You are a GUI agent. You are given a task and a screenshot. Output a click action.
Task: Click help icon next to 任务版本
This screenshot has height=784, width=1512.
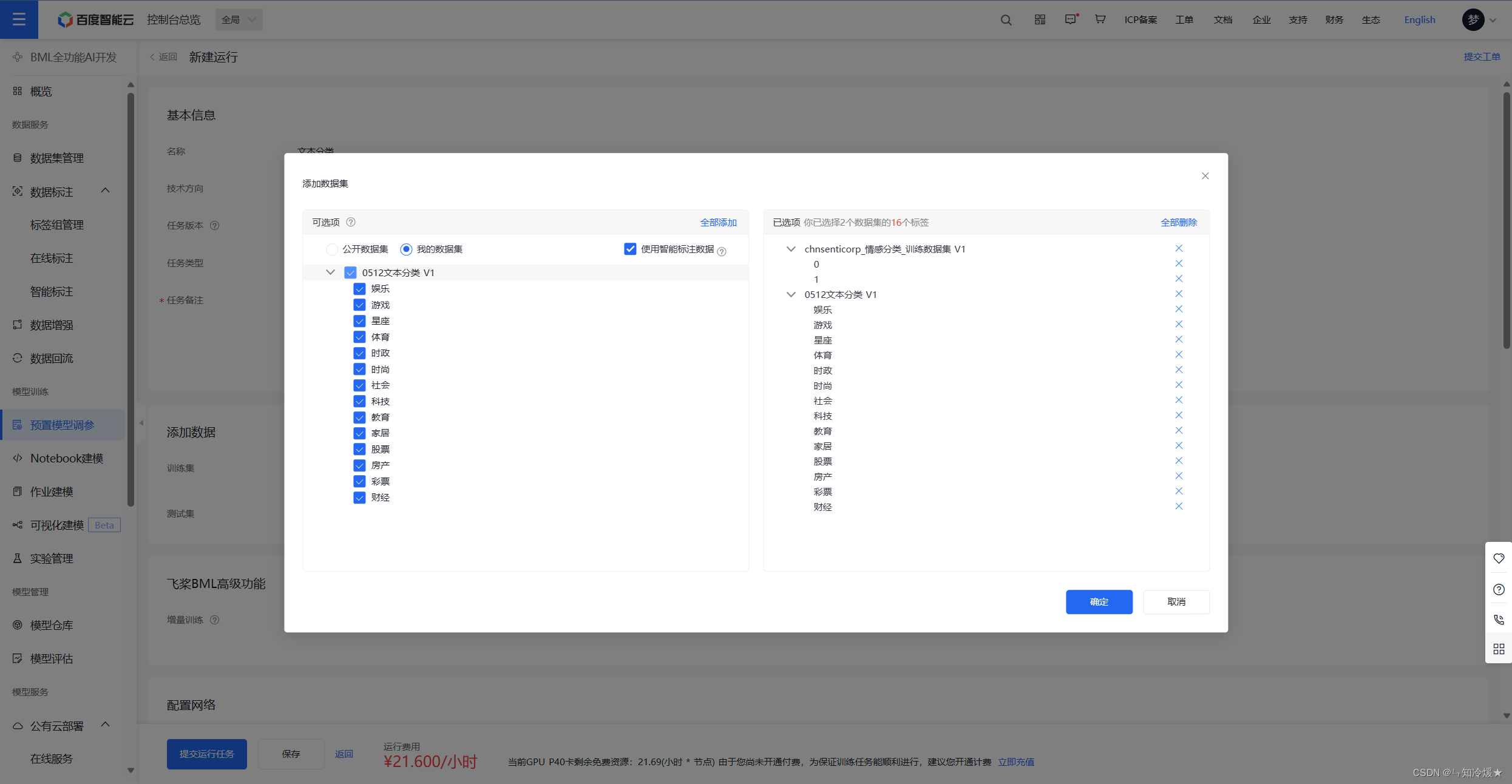(214, 226)
